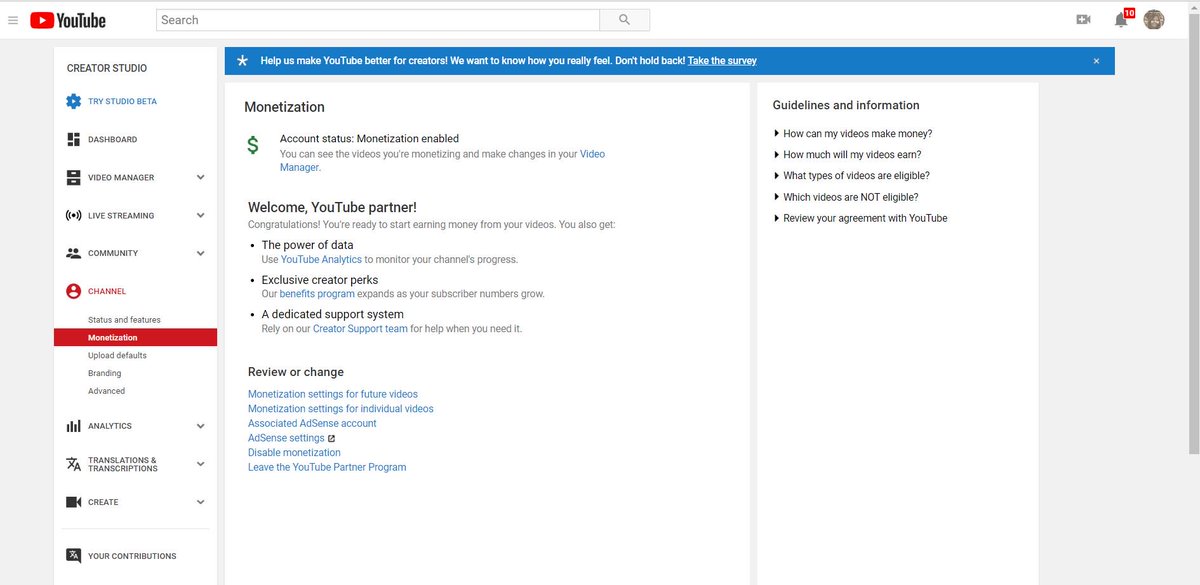Click the Community people icon

[x=73, y=253]
